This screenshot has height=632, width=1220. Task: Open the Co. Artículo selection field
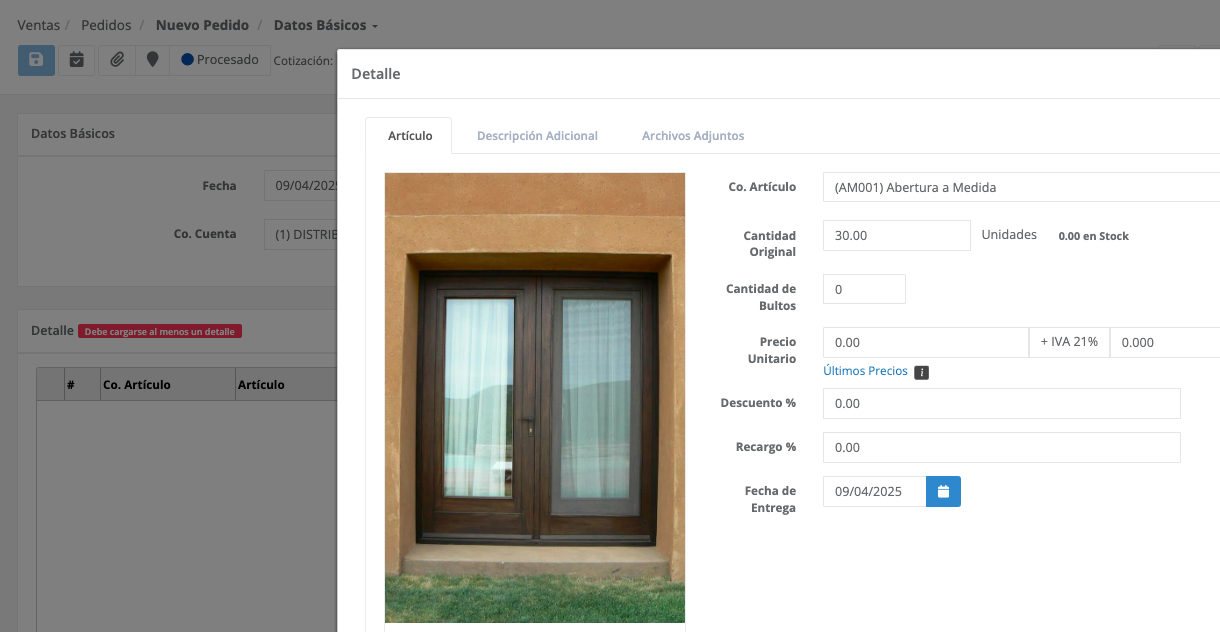(x=1020, y=187)
